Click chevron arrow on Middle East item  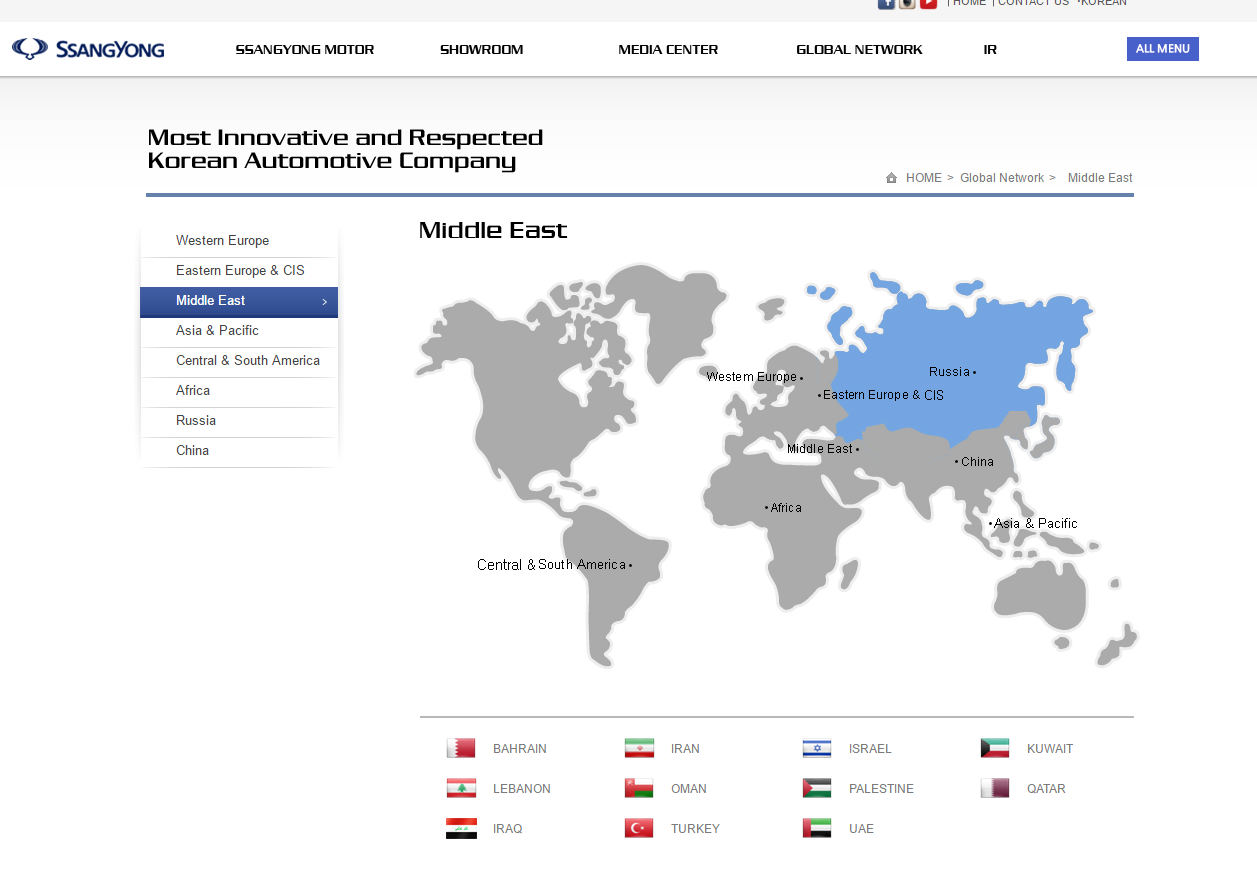pos(324,302)
